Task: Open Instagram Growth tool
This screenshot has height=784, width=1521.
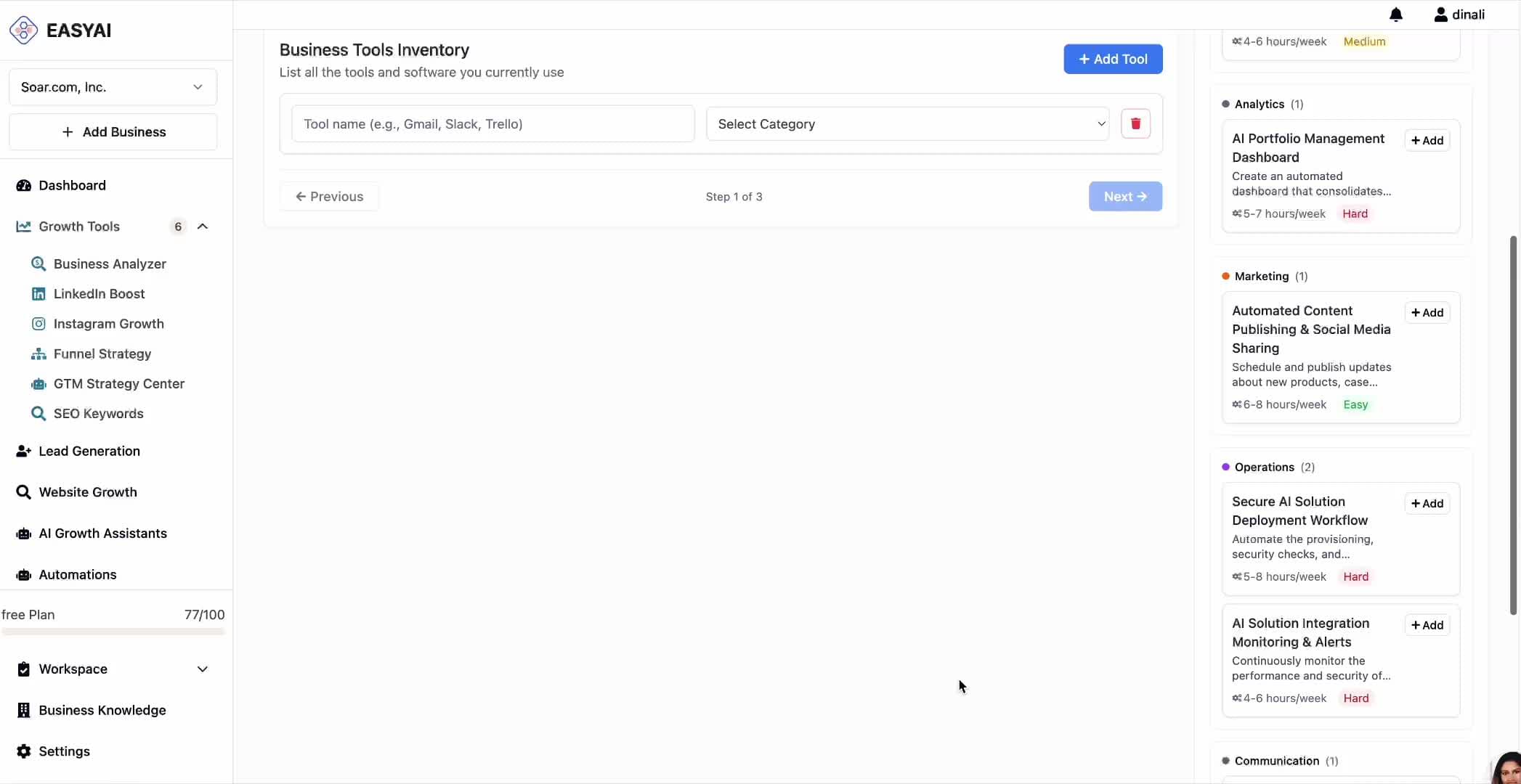Action: click(108, 324)
